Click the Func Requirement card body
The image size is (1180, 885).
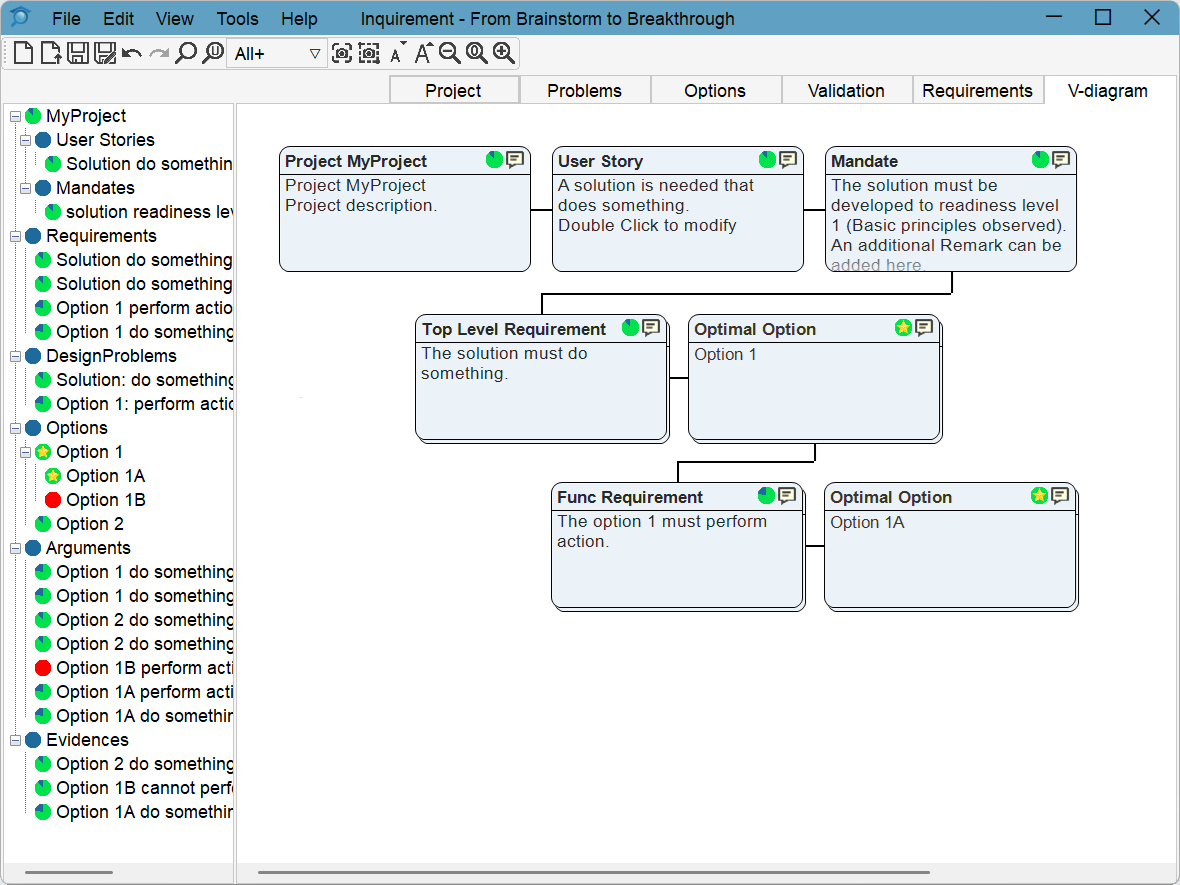(x=677, y=558)
